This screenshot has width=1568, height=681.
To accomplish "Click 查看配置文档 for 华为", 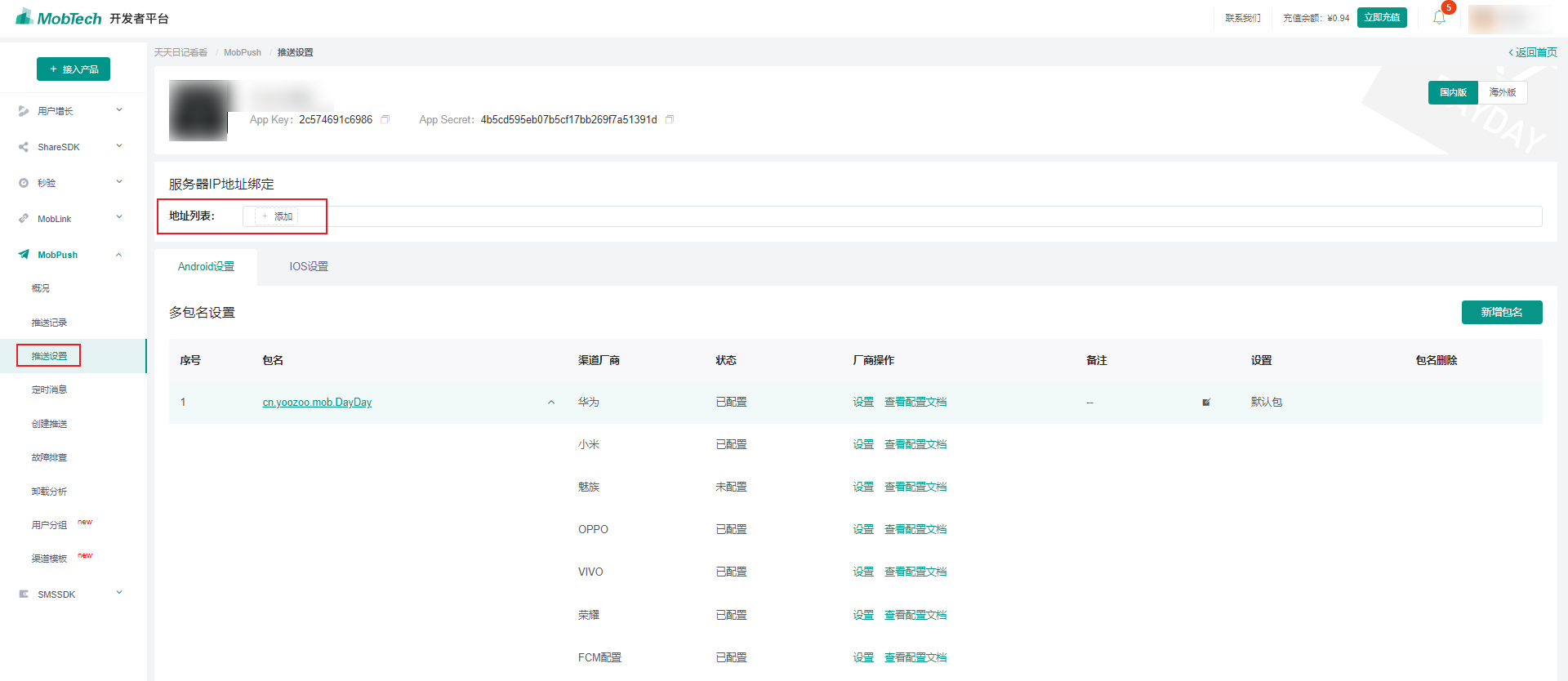I will [915, 402].
